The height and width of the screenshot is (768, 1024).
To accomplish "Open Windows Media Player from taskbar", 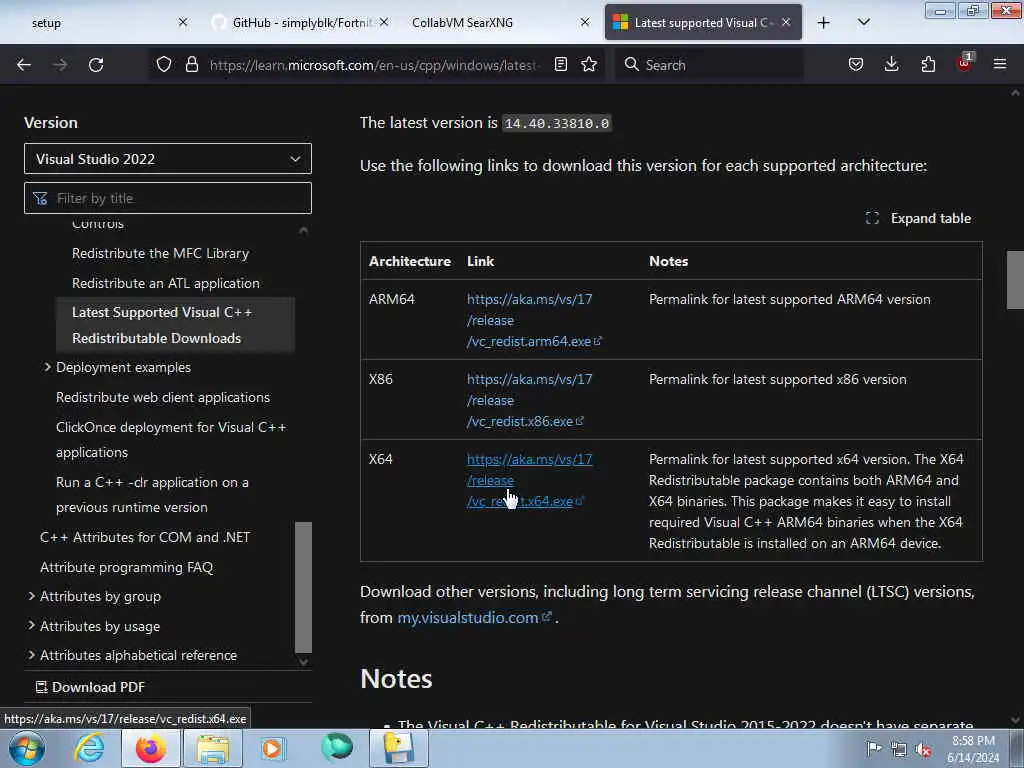I will click(273, 748).
